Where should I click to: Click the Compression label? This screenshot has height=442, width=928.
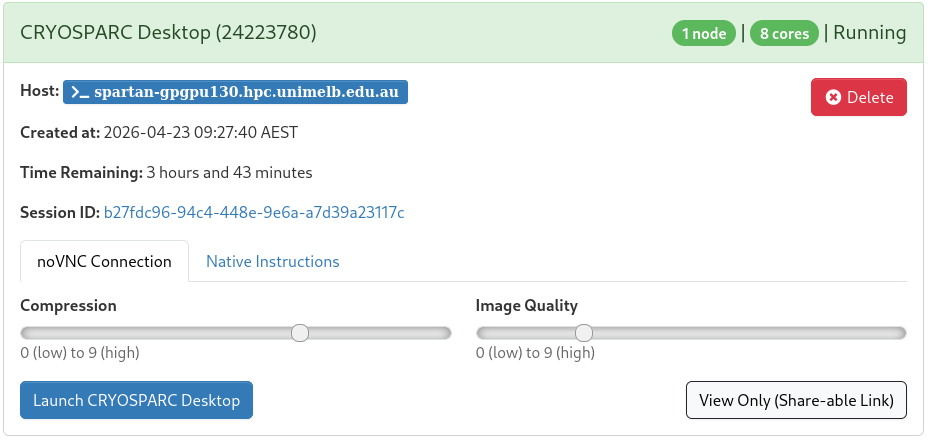point(68,306)
